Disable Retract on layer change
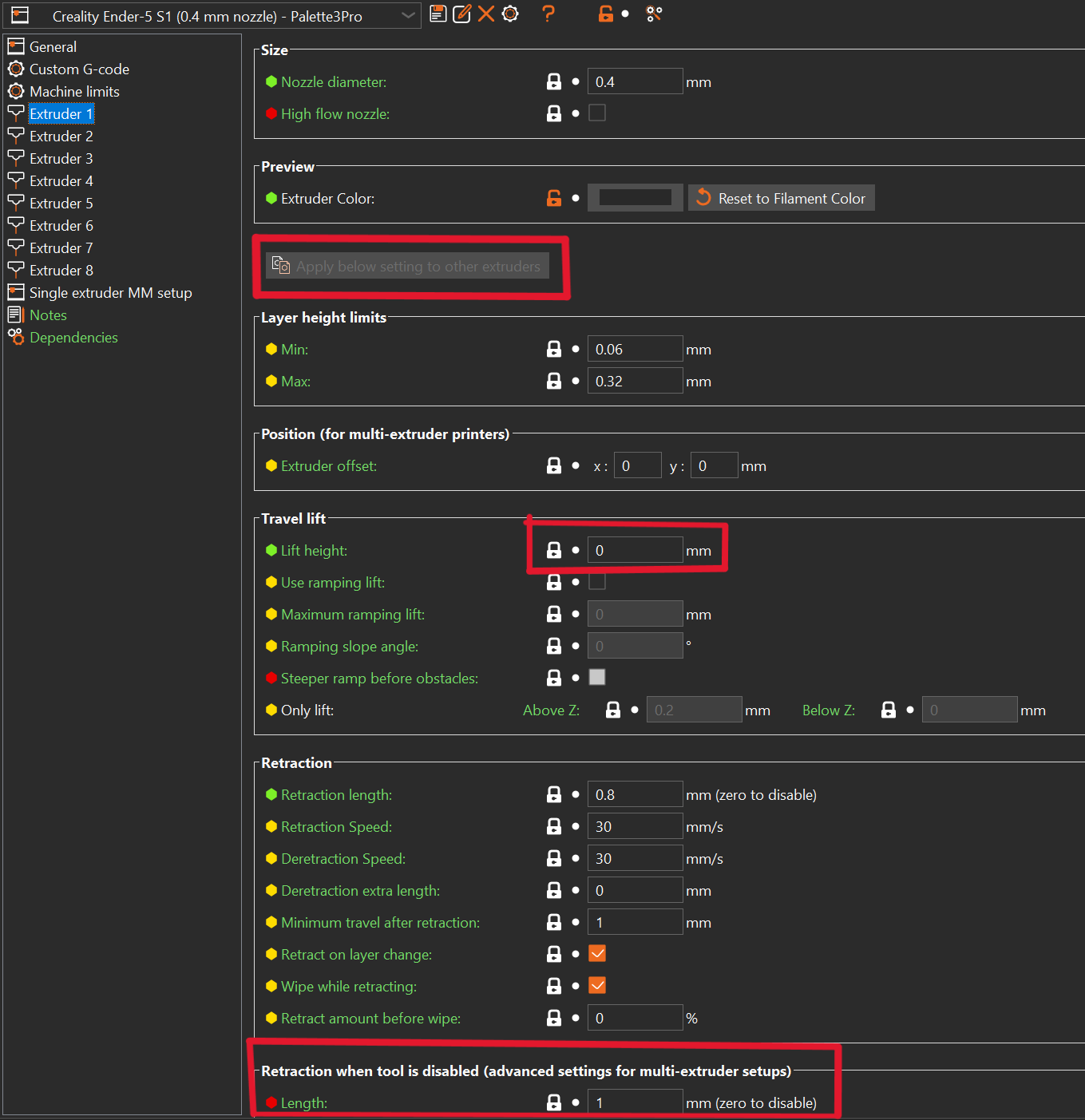Image resolution: width=1085 pixels, height=1120 pixels. coord(596,953)
